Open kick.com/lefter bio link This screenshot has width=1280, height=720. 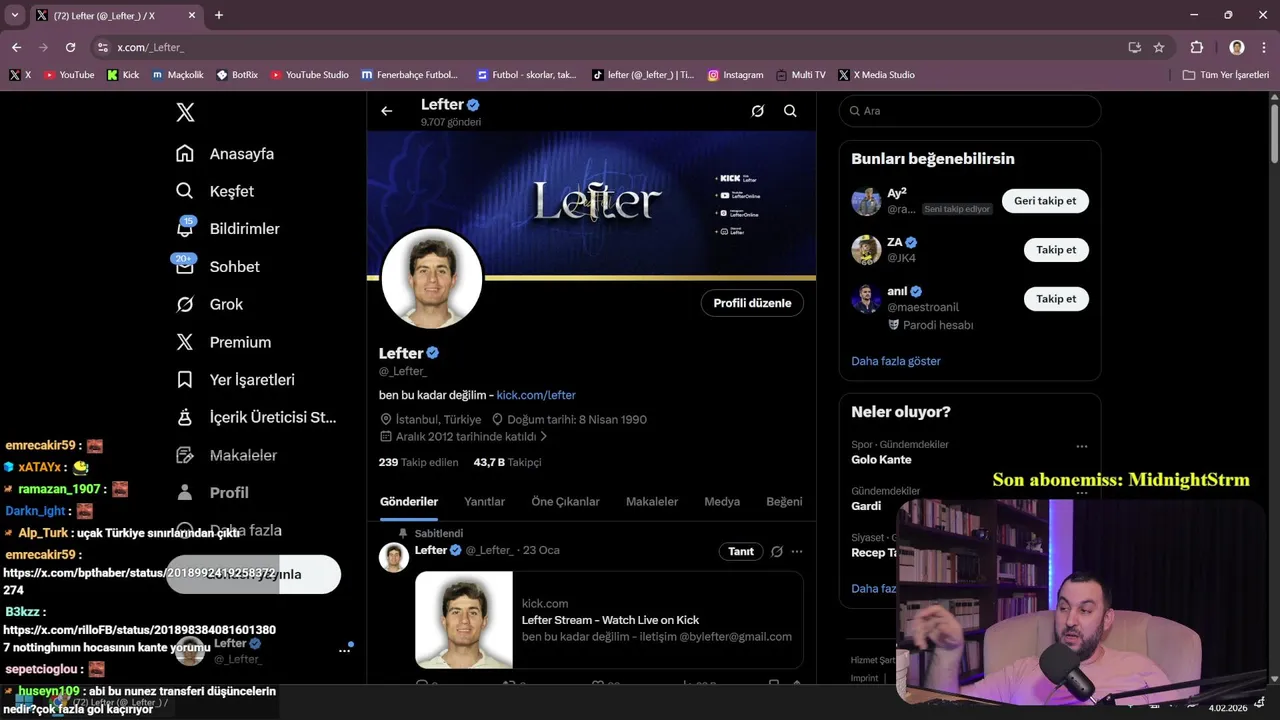pos(536,395)
